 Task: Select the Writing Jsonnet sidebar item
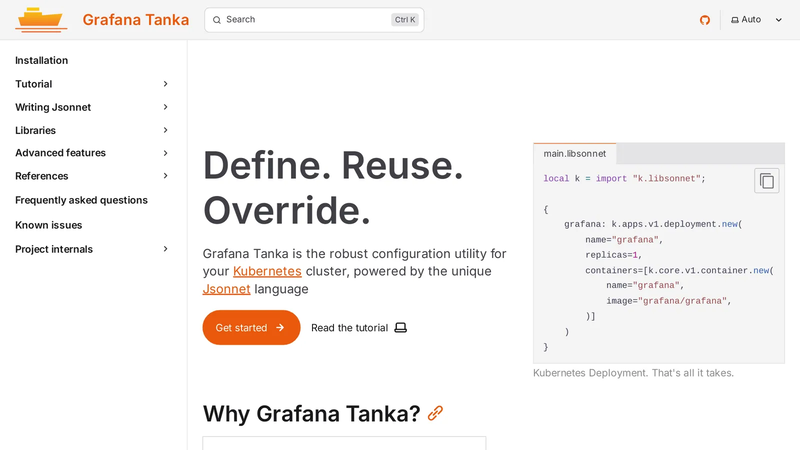(53, 107)
